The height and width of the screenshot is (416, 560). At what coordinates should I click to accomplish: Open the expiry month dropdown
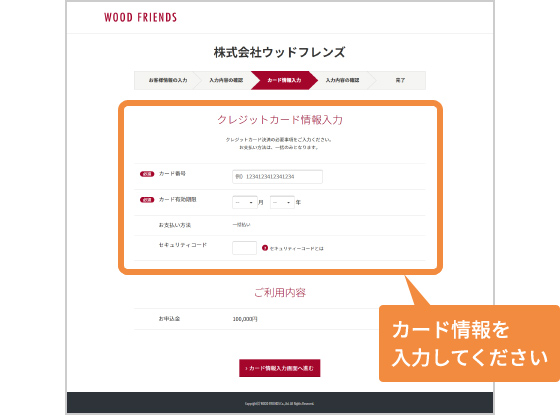pyautogui.click(x=245, y=202)
